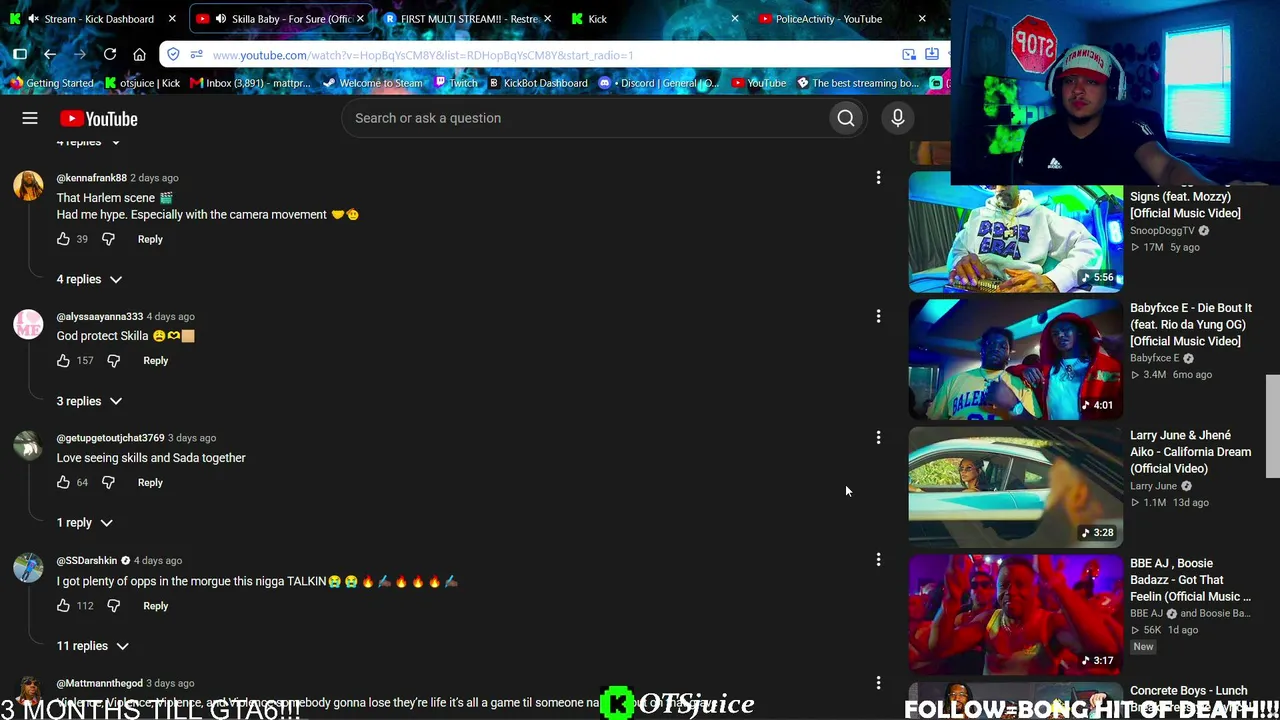Like the comment by @kennafrank88
Viewport: 1280px width, 720px height.
(63, 239)
